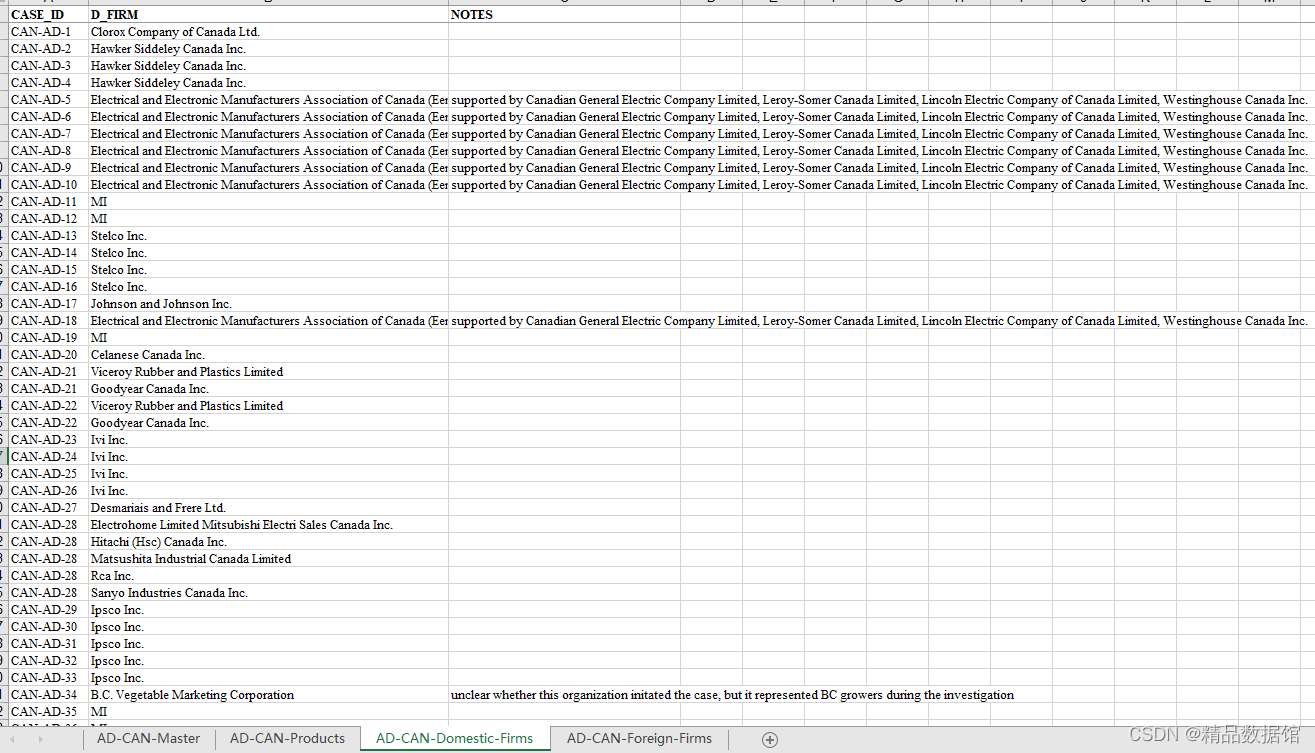Click NOTES cell in CAN-AD-18 row

(565, 321)
